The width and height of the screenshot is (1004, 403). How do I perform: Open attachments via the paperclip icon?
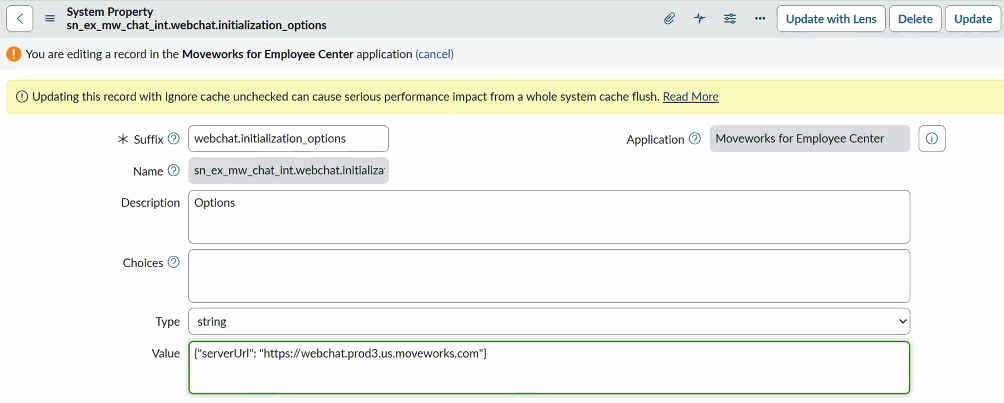[x=668, y=19]
